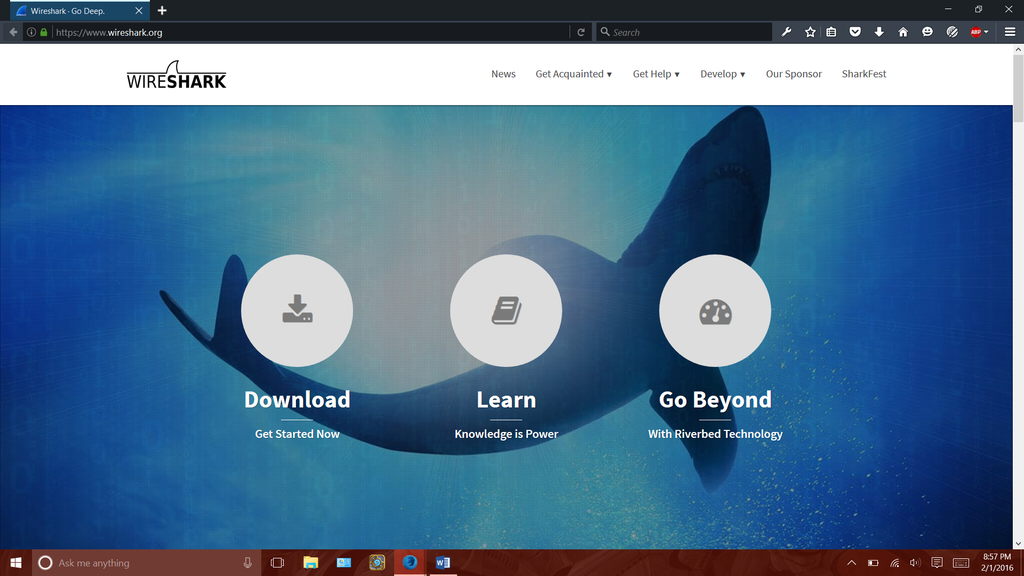Screen dimensions: 1024x576
Task: Go to browser home page icon
Action: (903, 32)
